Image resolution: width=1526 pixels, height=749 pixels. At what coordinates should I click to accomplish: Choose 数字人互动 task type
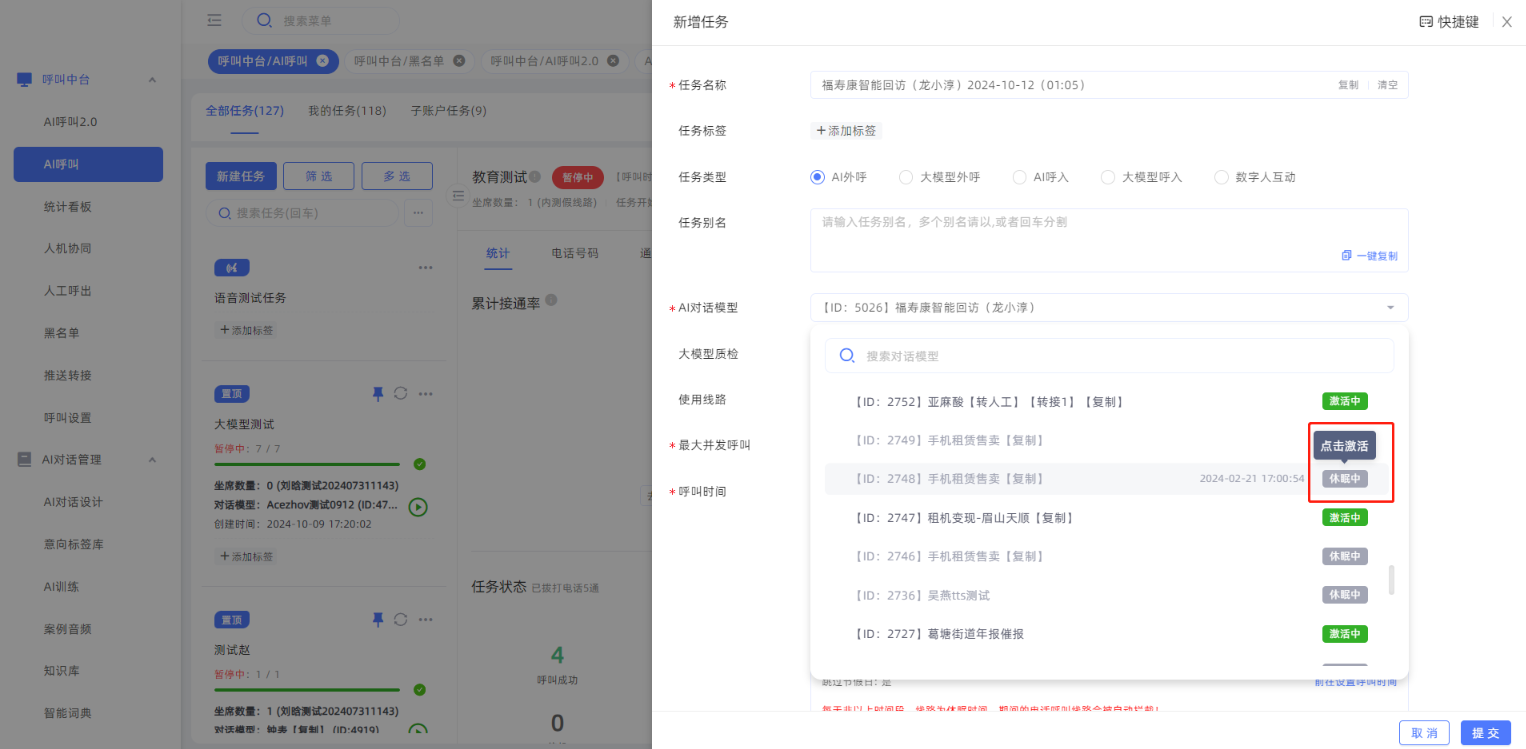click(1221, 177)
